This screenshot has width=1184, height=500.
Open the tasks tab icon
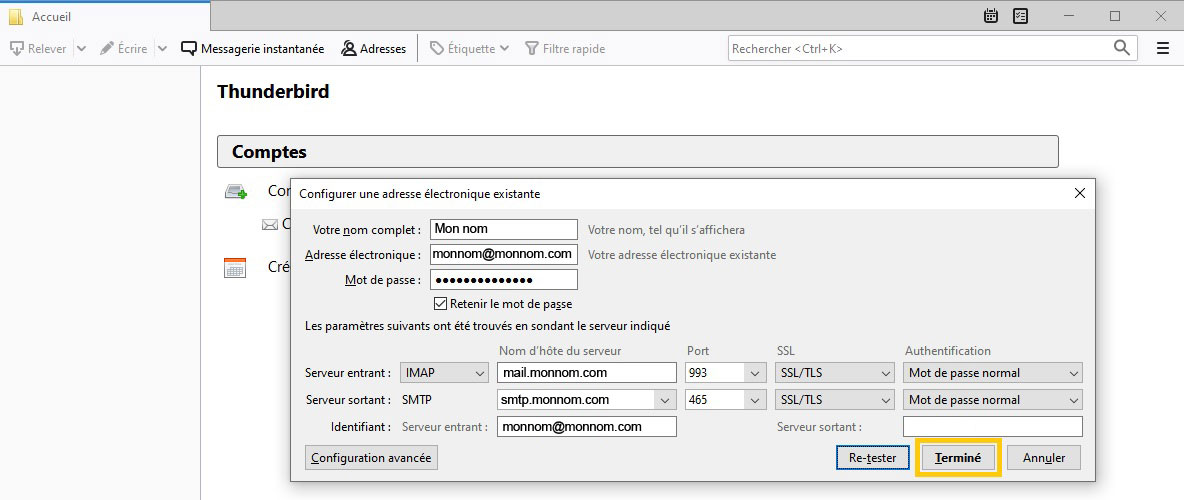coord(1020,15)
